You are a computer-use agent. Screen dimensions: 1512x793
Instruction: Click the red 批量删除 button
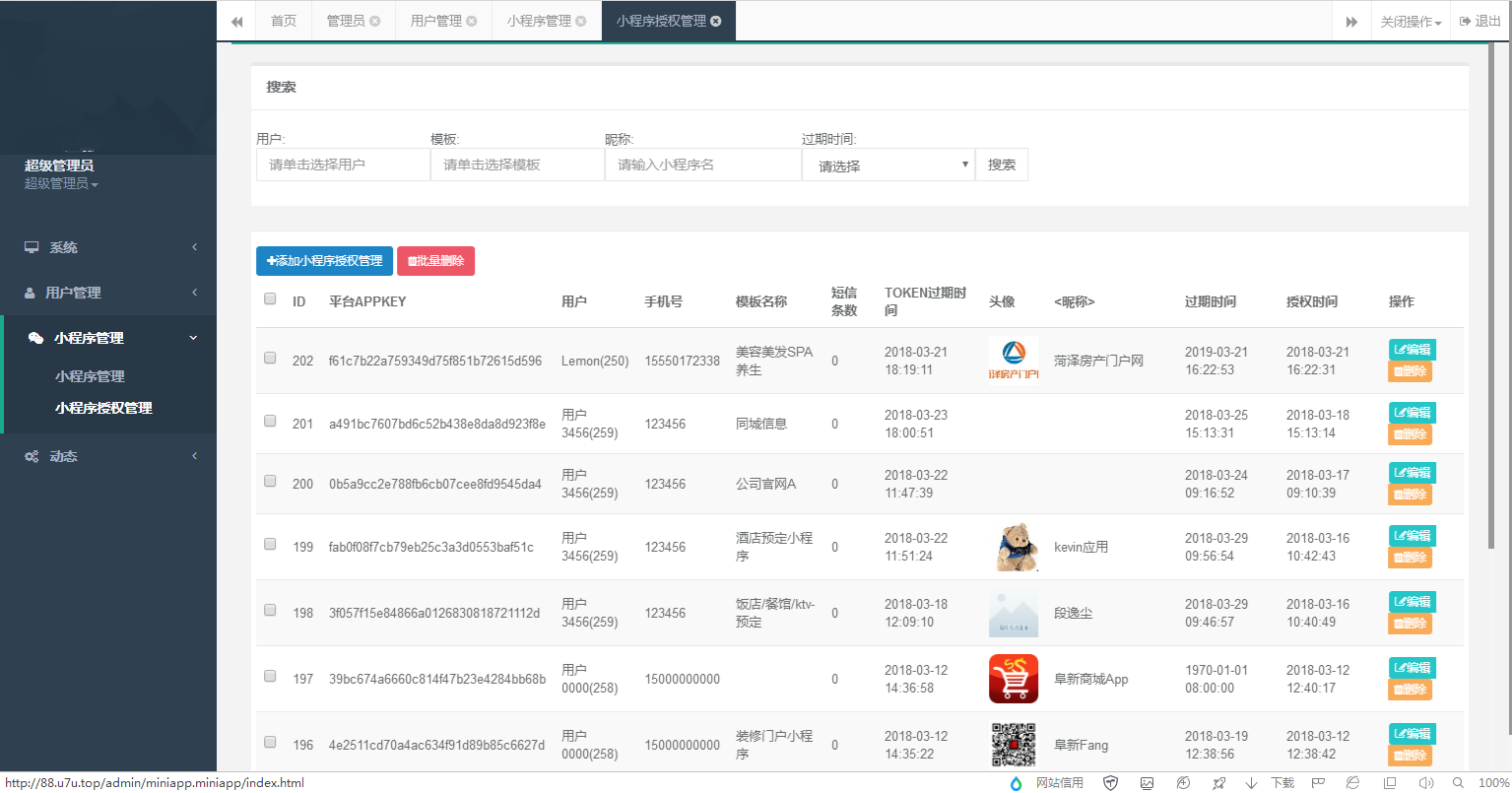coord(435,261)
